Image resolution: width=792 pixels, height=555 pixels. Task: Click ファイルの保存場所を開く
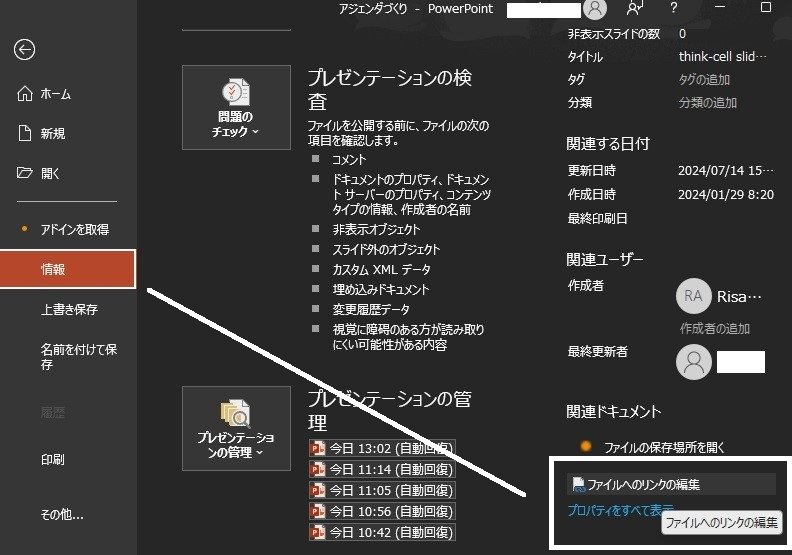tap(664, 447)
